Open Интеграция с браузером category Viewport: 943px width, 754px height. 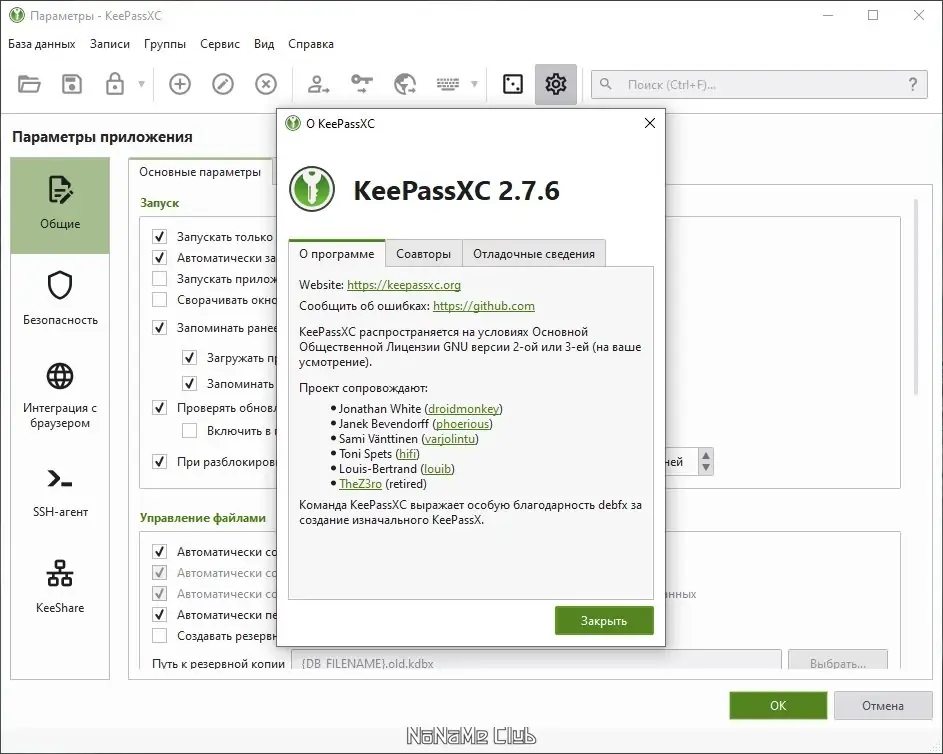click(60, 396)
